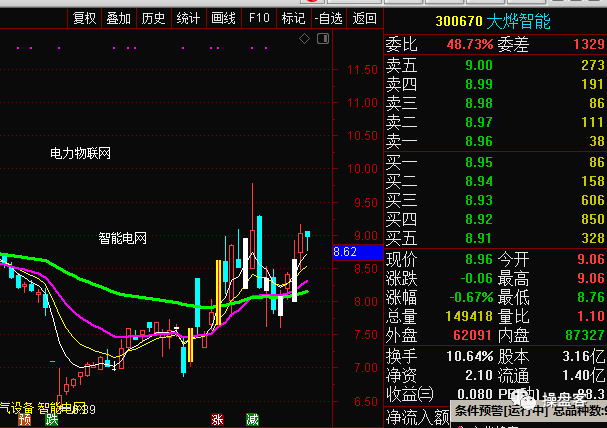This screenshot has height=428, width=607.
Task: Click 最低 value 8.76
Action: [x=591, y=297]
